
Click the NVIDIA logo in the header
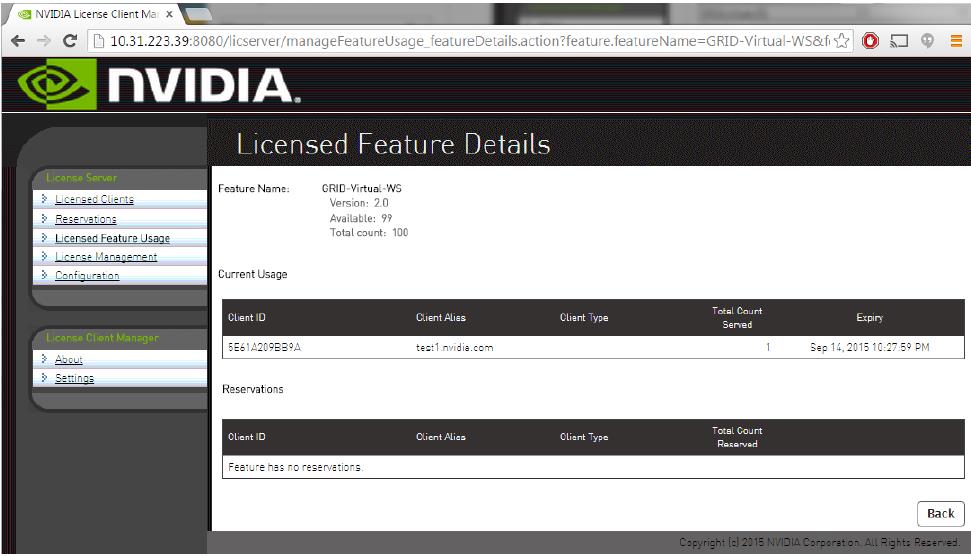tap(159, 84)
